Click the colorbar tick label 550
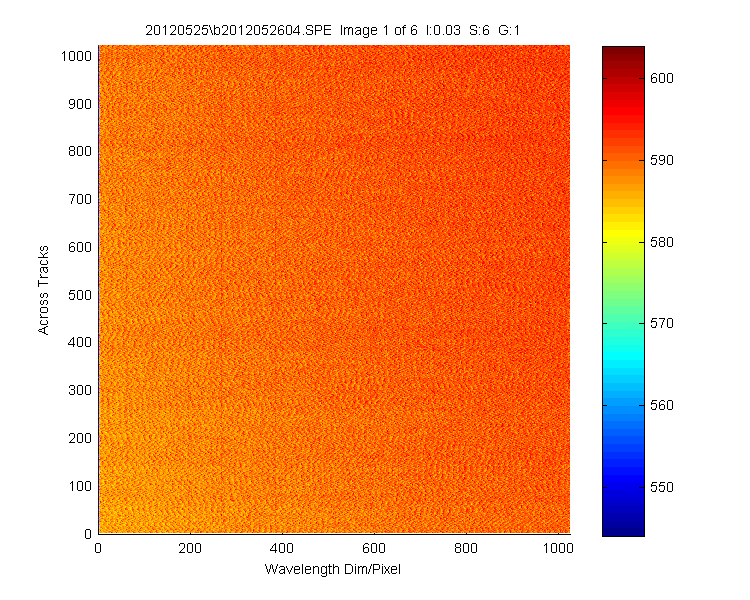Image resolution: width=750 pixels, height=600 pixels. (x=662, y=487)
